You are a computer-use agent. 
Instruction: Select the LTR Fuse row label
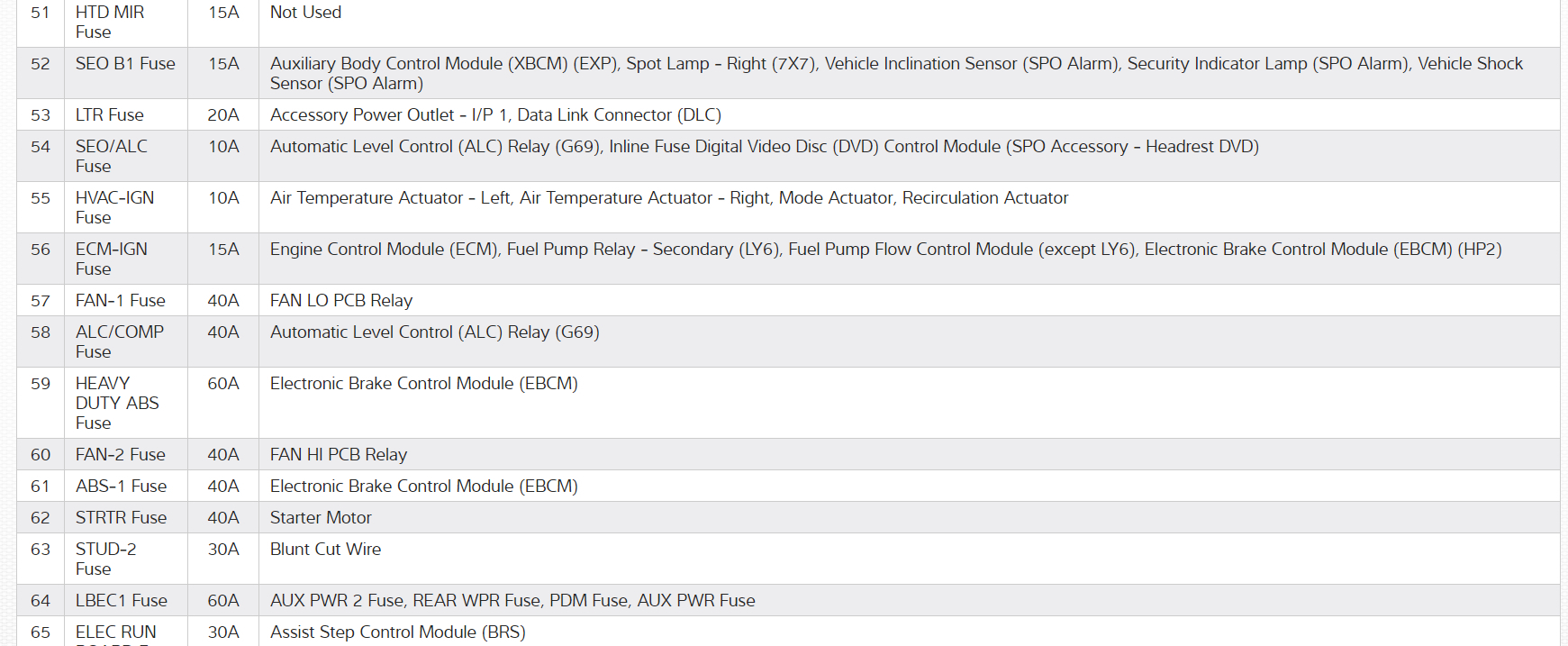click(110, 115)
